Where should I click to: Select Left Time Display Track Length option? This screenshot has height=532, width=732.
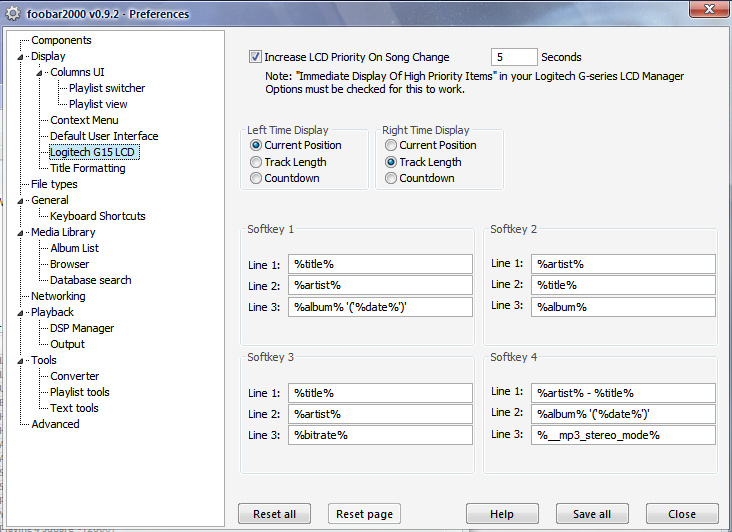[255, 162]
